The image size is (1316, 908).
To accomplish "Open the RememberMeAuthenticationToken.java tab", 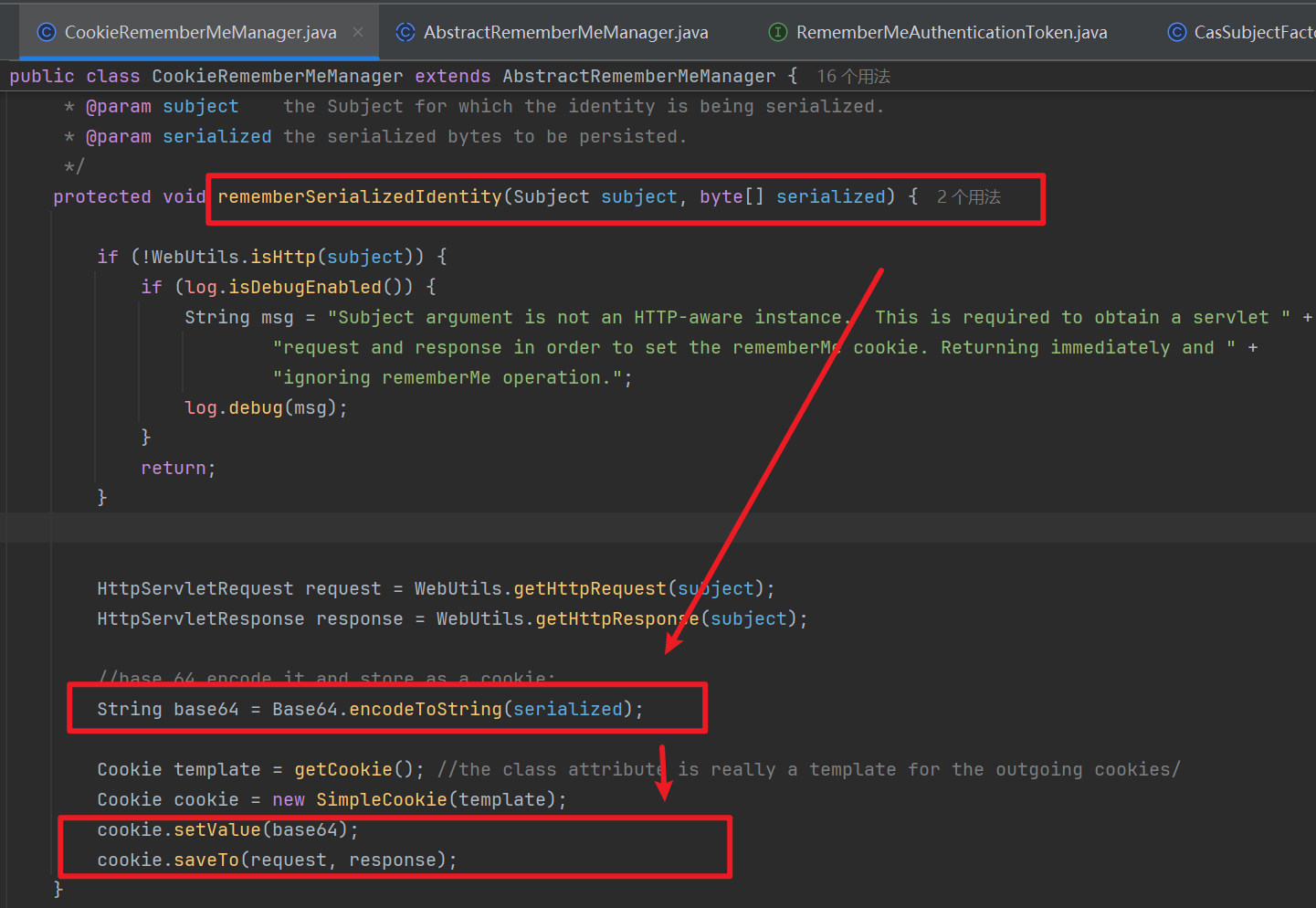I will coord(951,32).
